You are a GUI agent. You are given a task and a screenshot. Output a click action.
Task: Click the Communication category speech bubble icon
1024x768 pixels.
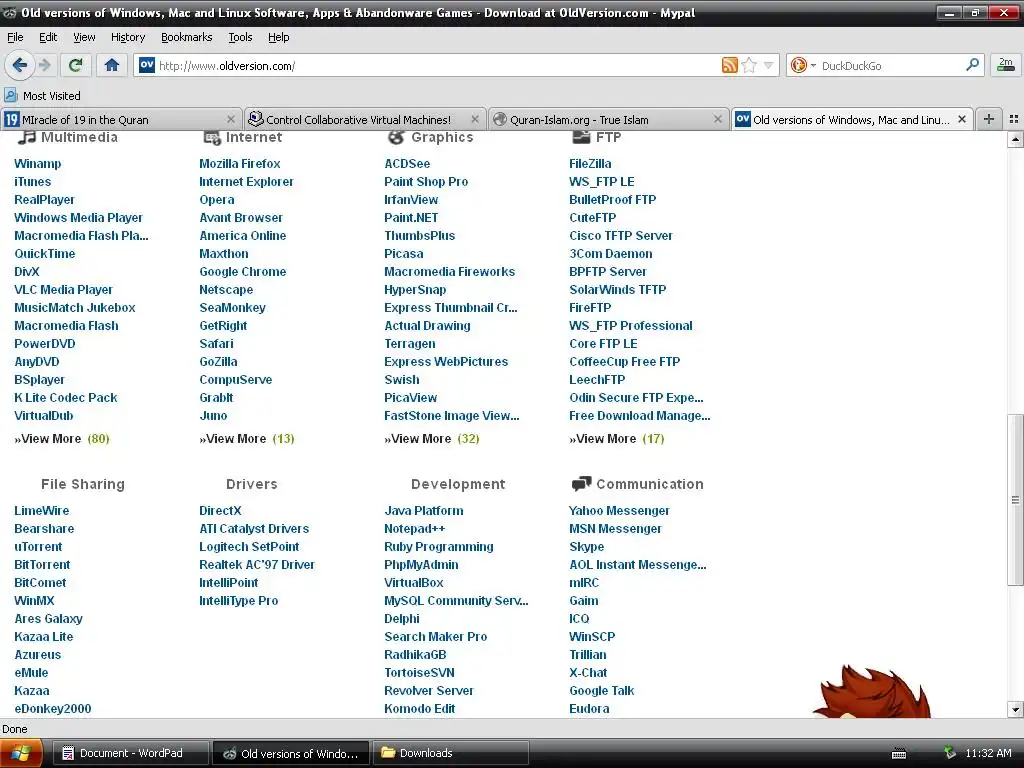pos(581,484)
